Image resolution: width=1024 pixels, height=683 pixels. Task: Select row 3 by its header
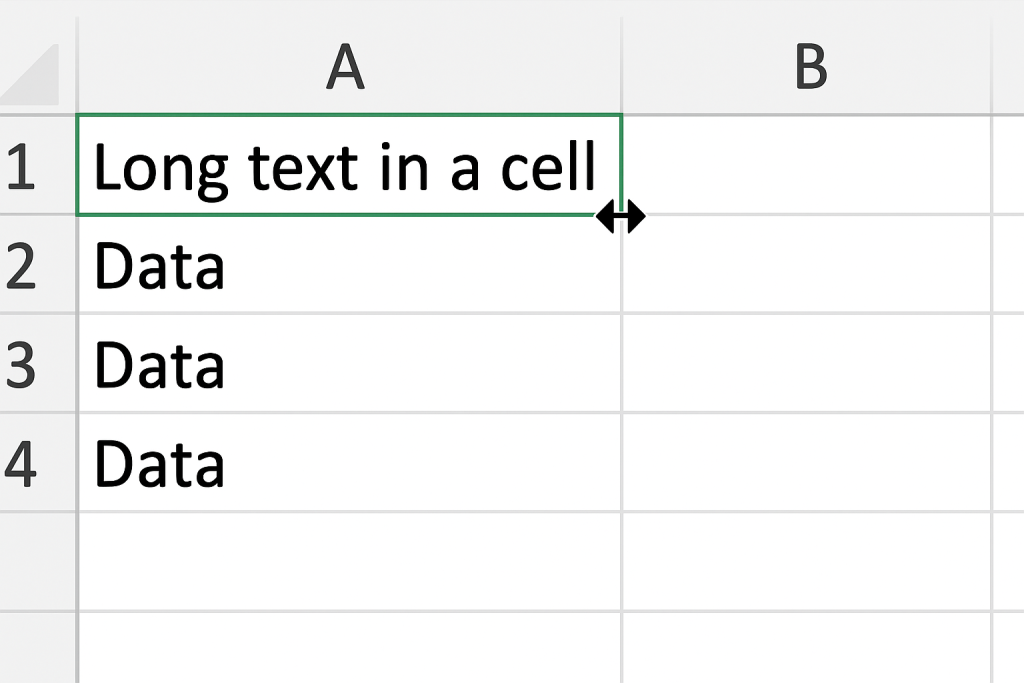coord(22,364)
